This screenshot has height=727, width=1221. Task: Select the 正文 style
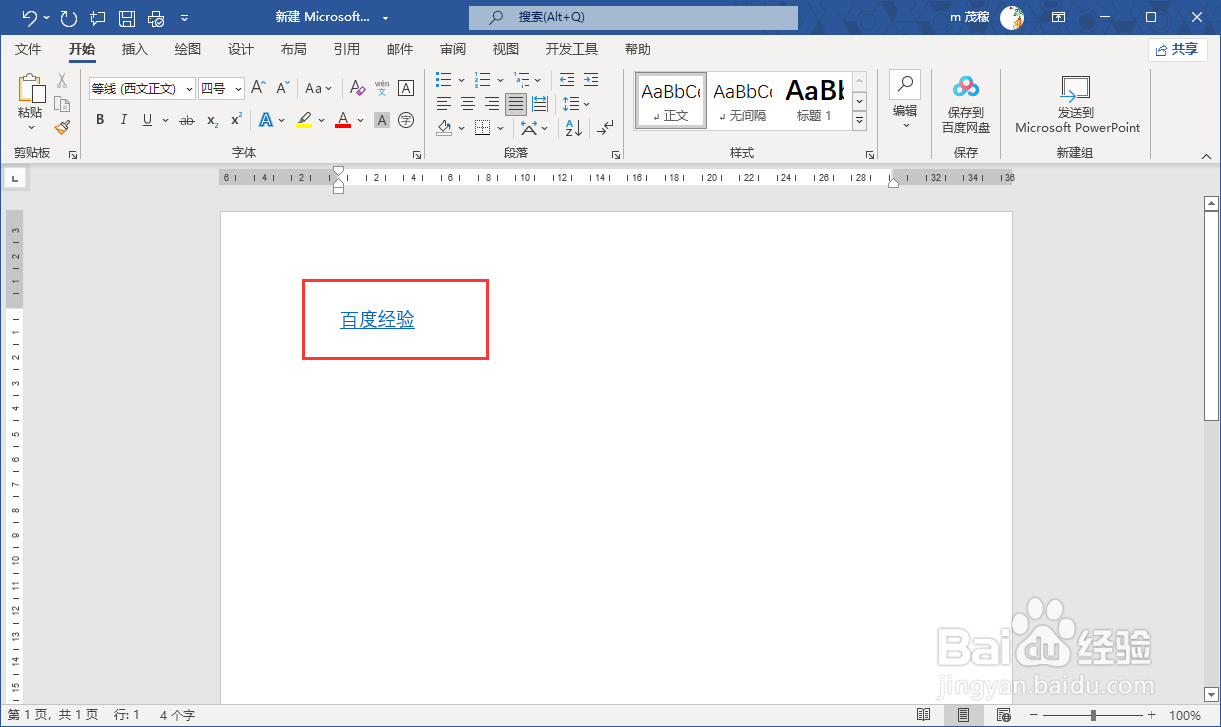pyautogui.click(x=671, y=100)
